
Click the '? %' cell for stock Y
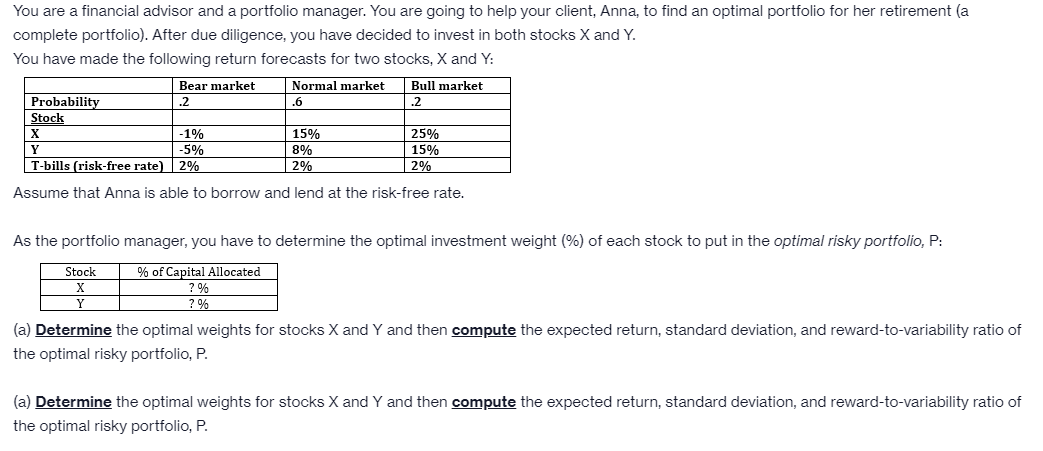pos(198,304)
